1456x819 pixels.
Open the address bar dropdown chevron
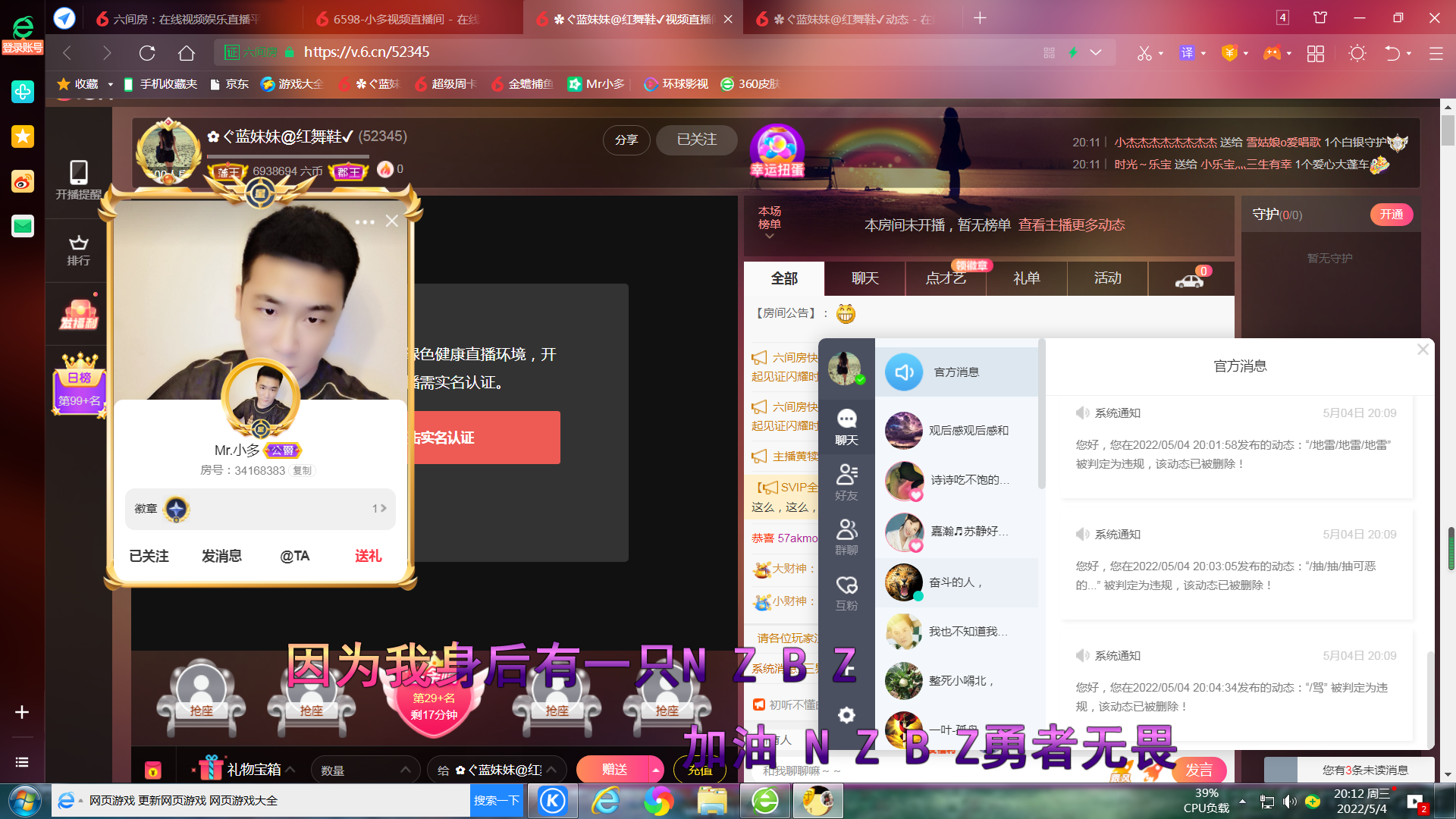coord(1096,52)
